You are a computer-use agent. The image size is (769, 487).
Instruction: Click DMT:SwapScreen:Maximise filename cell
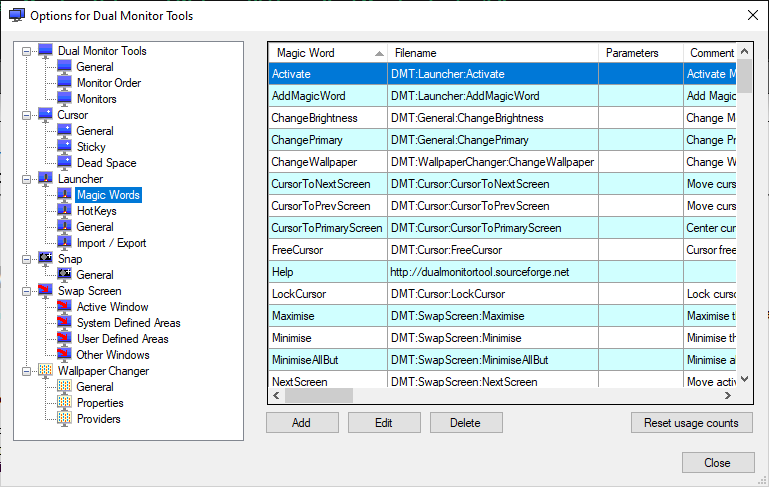click(493, 316)
